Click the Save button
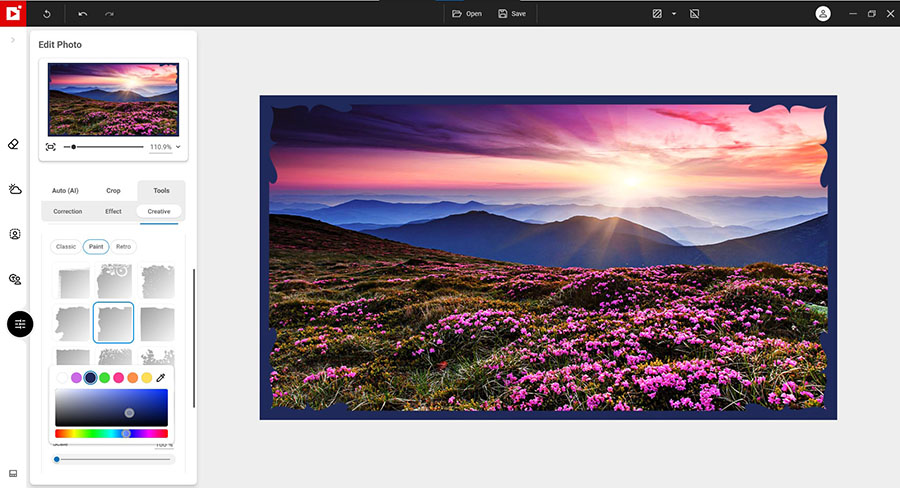Viewport: 900px width, 488px height. point(511,14)
